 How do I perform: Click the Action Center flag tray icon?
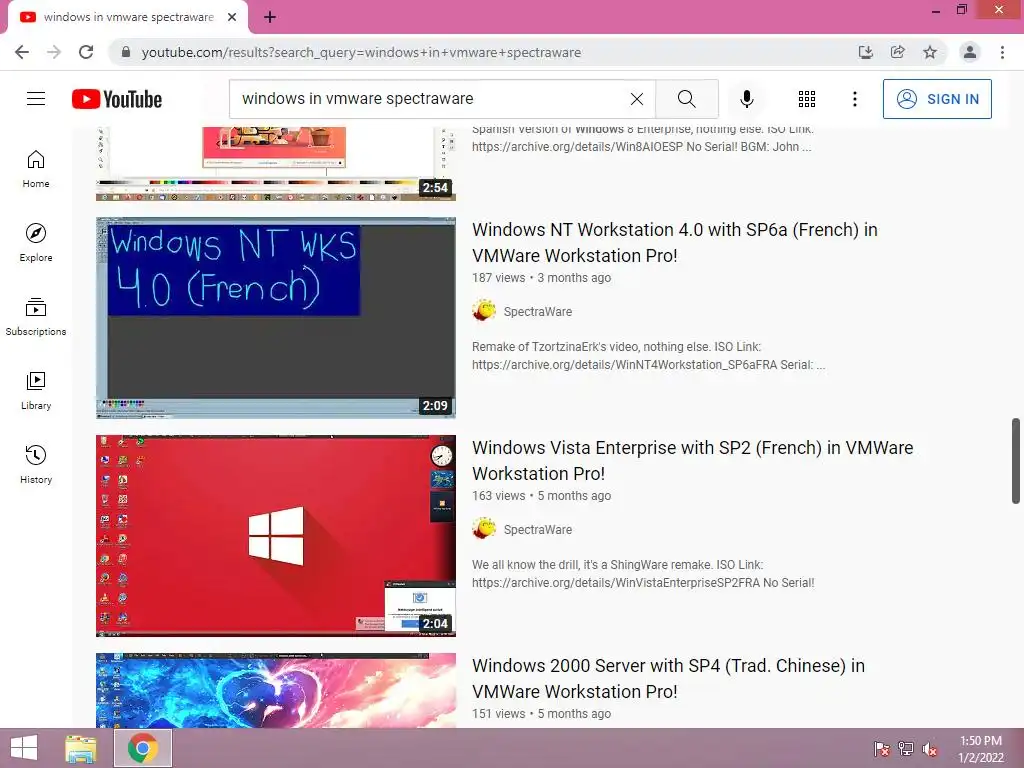(x=881, y=749)
